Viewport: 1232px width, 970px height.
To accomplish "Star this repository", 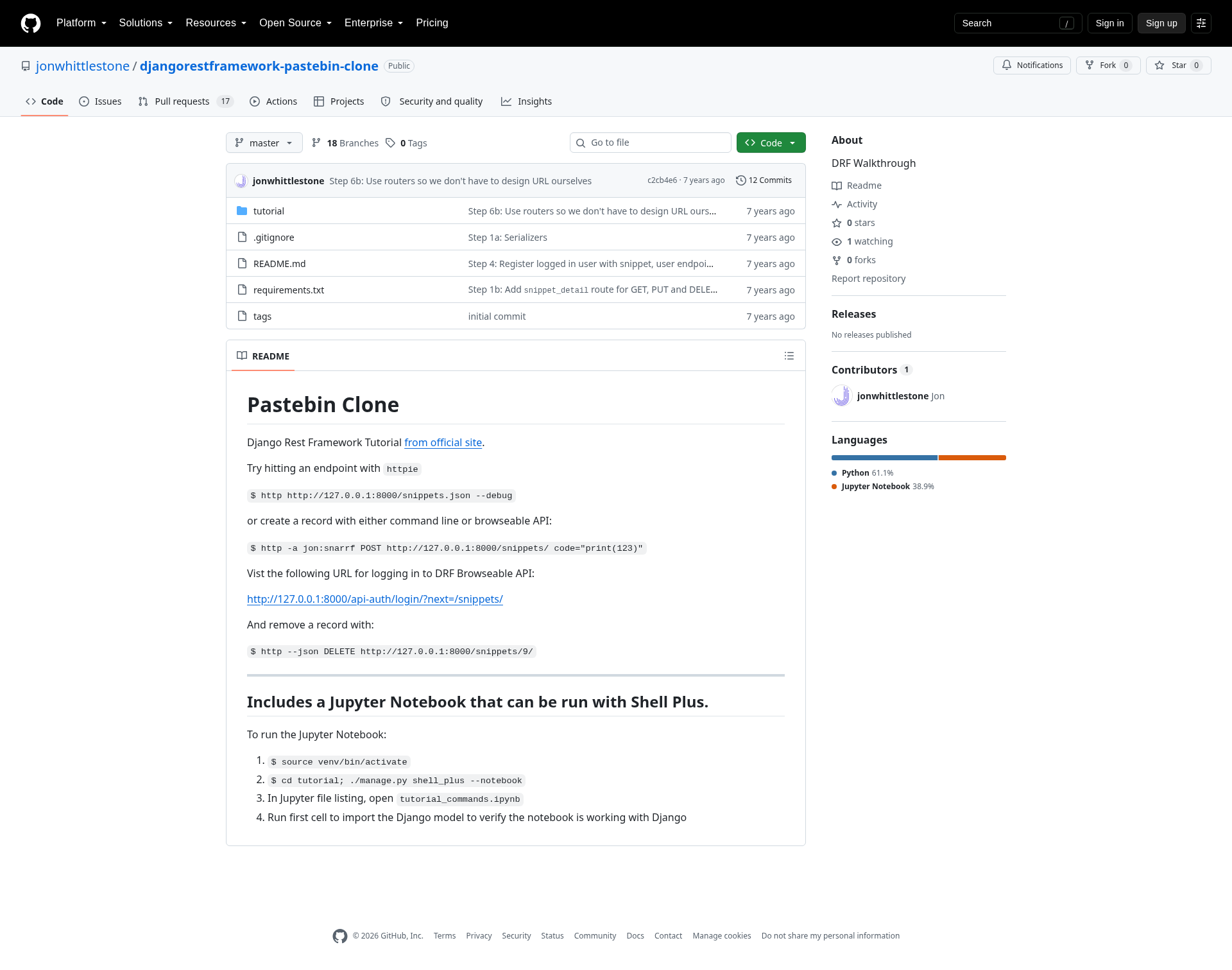I will coord(1178,65).
